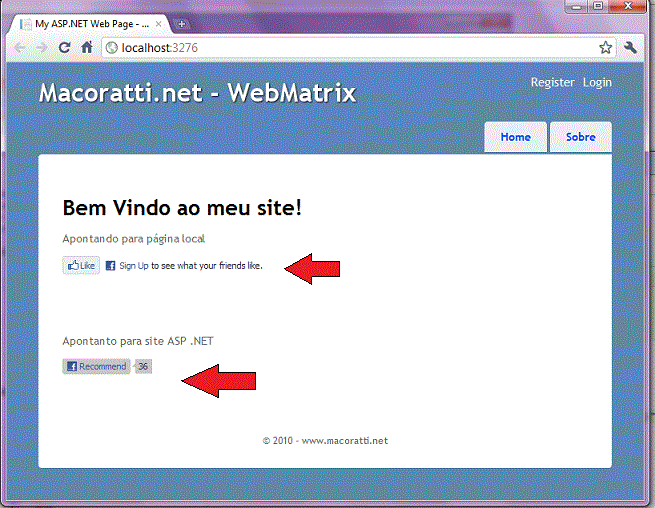The image size is (655, 508).
Task: Close the My ASP.NET Web Page tab
Action: tap(158, 24)
